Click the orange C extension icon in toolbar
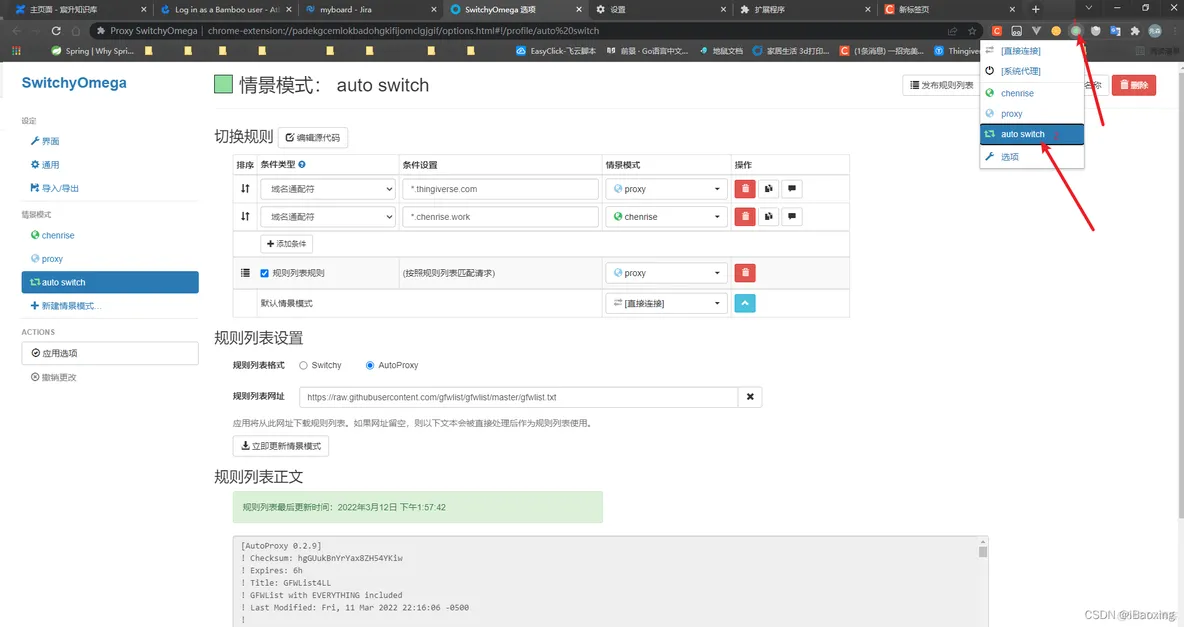 click(997, 31)
